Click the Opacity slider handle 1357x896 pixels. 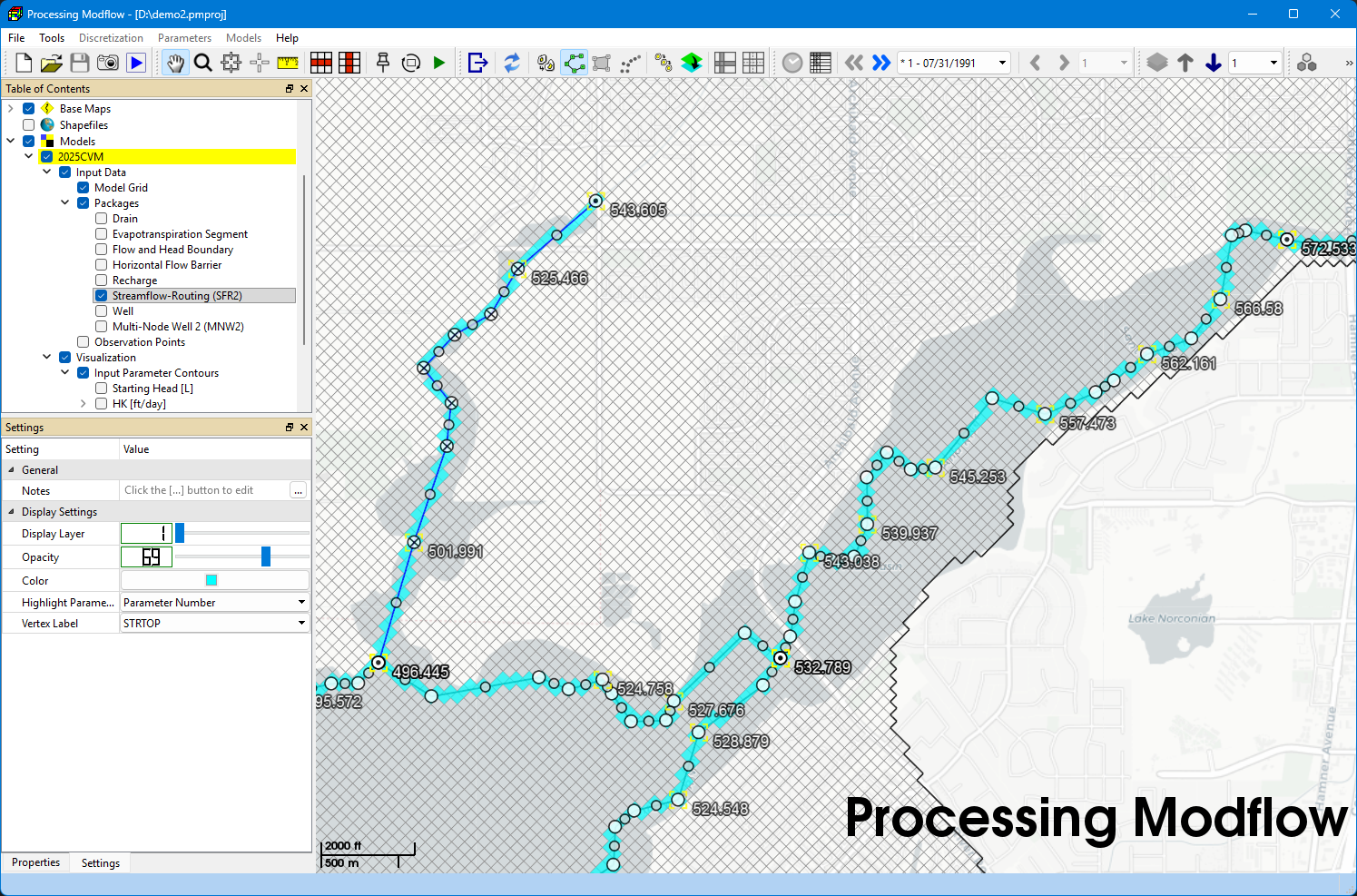[x=266, y=556]
